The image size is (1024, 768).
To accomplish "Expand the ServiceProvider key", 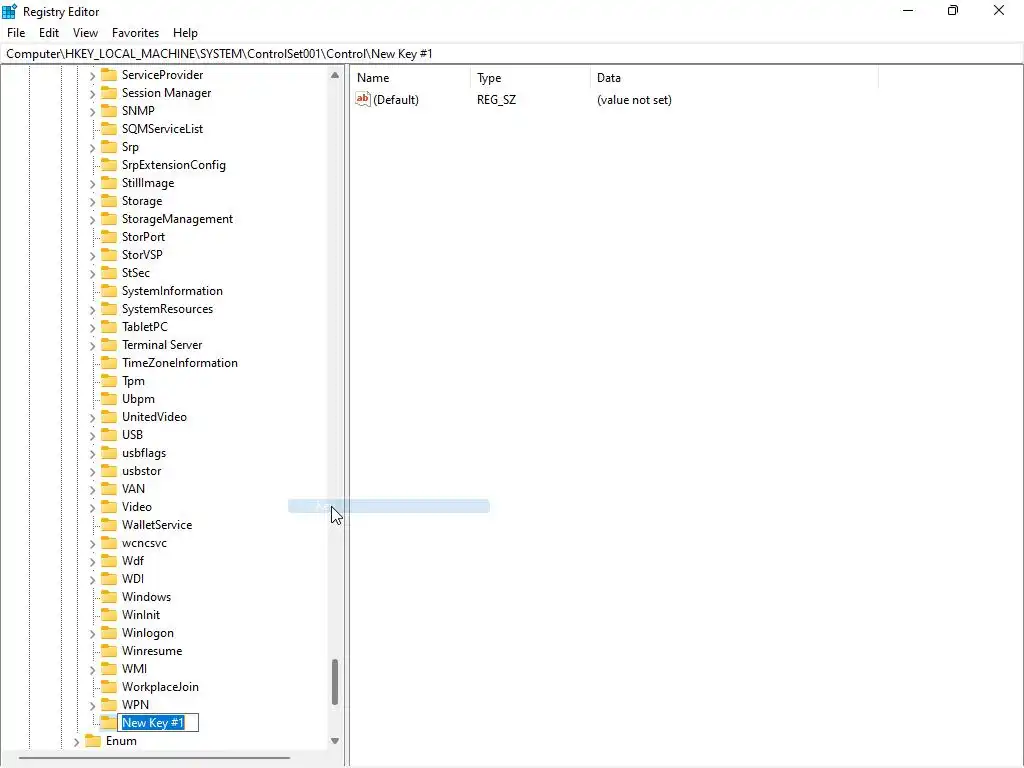I will (x=92, y=76).
